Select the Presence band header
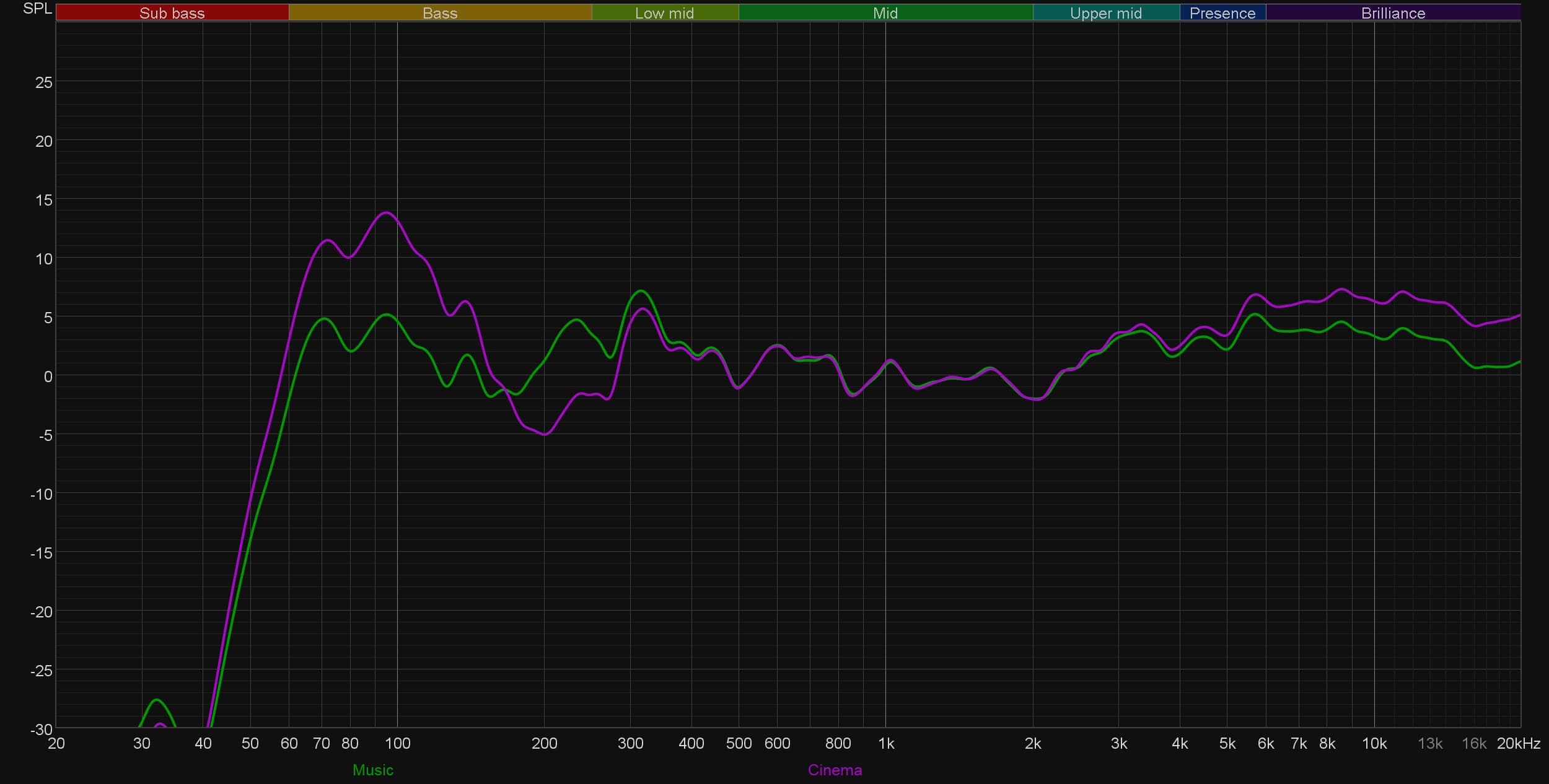Screen dimensions: 1549x784 click(x=1222, y=13)
